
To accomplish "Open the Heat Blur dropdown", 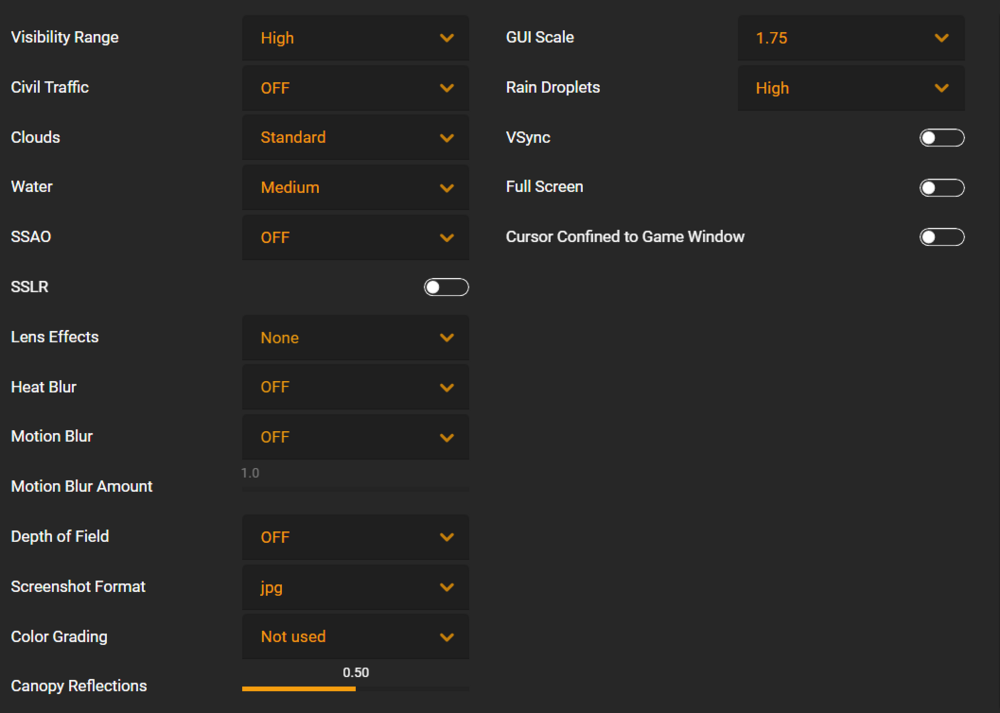I will tap(354, 387).
